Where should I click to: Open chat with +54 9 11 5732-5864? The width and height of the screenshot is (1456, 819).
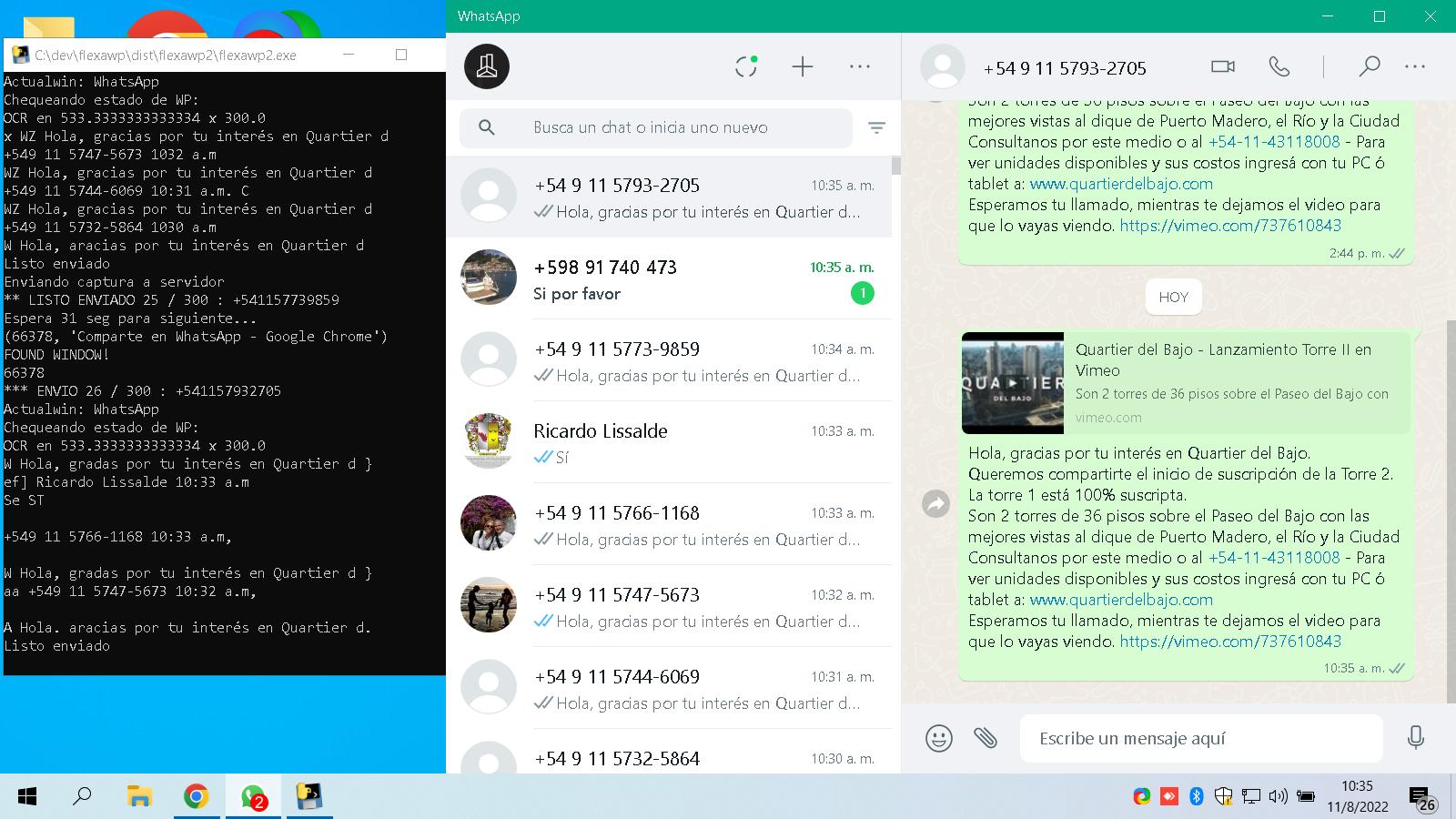669,753
